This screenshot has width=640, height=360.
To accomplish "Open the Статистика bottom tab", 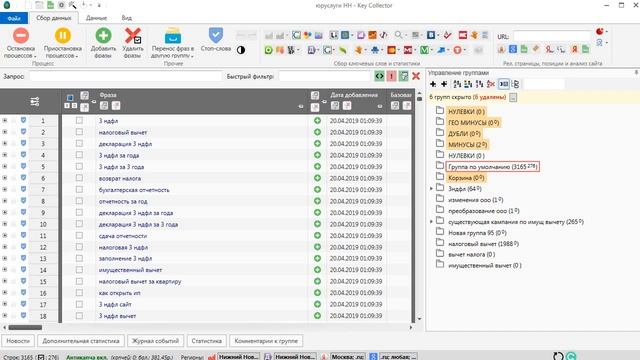I will (x=207, y=341).
